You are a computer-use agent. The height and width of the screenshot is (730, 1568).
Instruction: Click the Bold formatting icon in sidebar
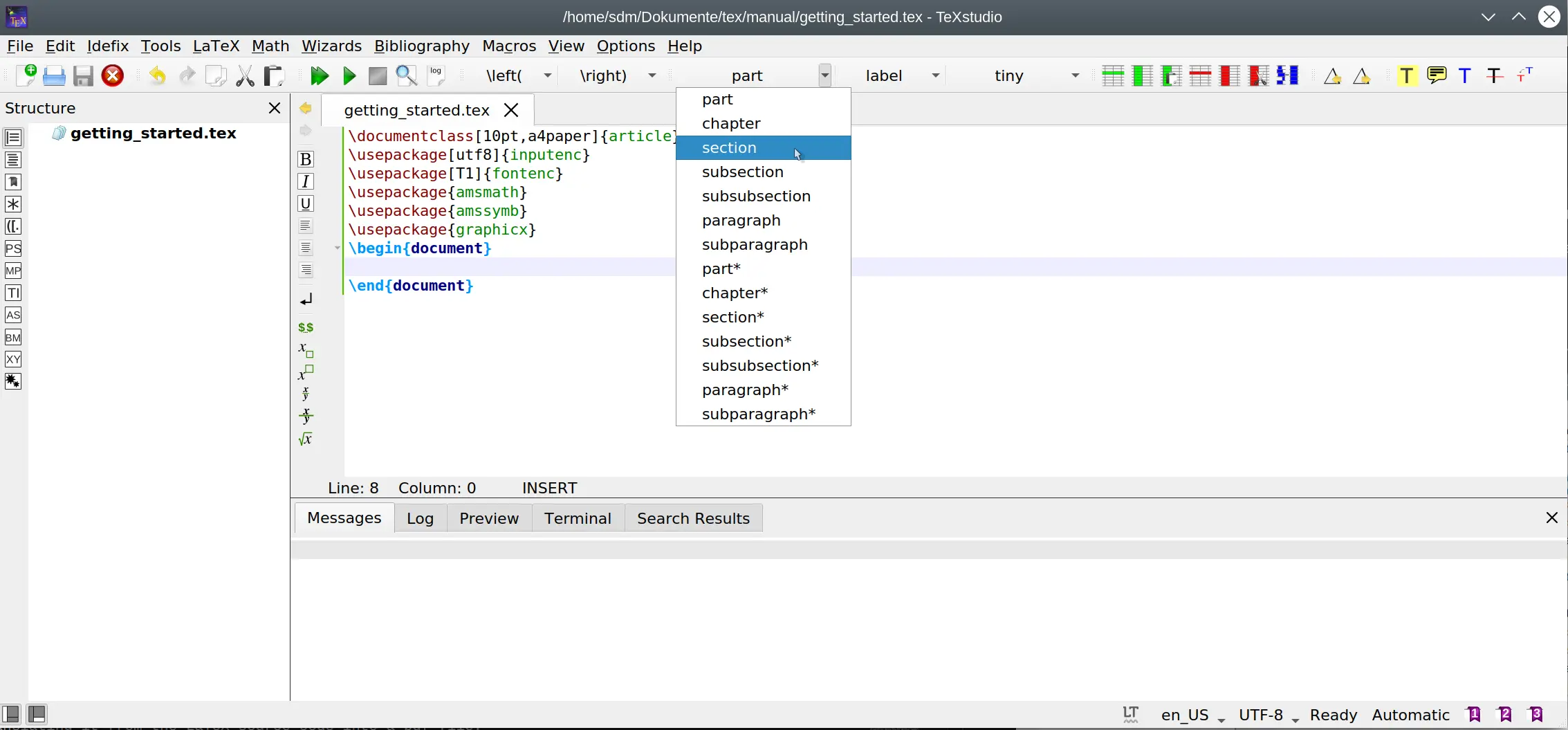[306, 159]
